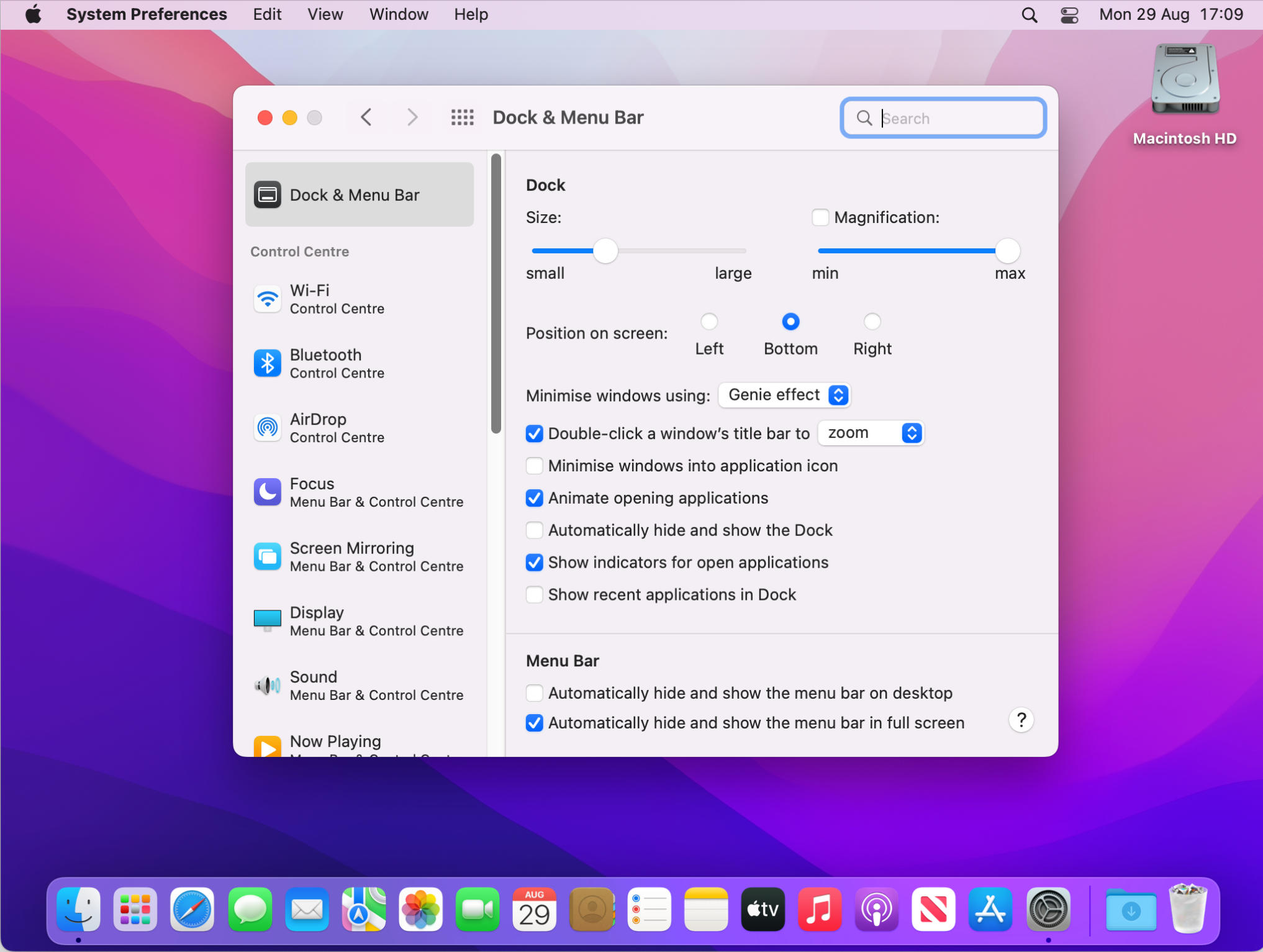Enable Show recent applications in Dock
Screen dimensions: 1263x952
(x=535, y=595)
